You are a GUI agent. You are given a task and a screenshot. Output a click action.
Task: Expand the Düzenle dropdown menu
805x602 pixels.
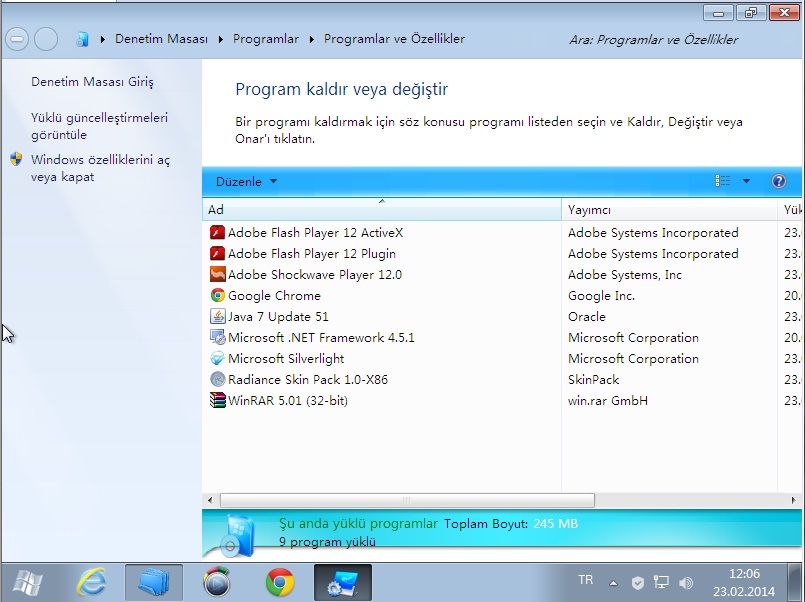(x=246, y=182)
